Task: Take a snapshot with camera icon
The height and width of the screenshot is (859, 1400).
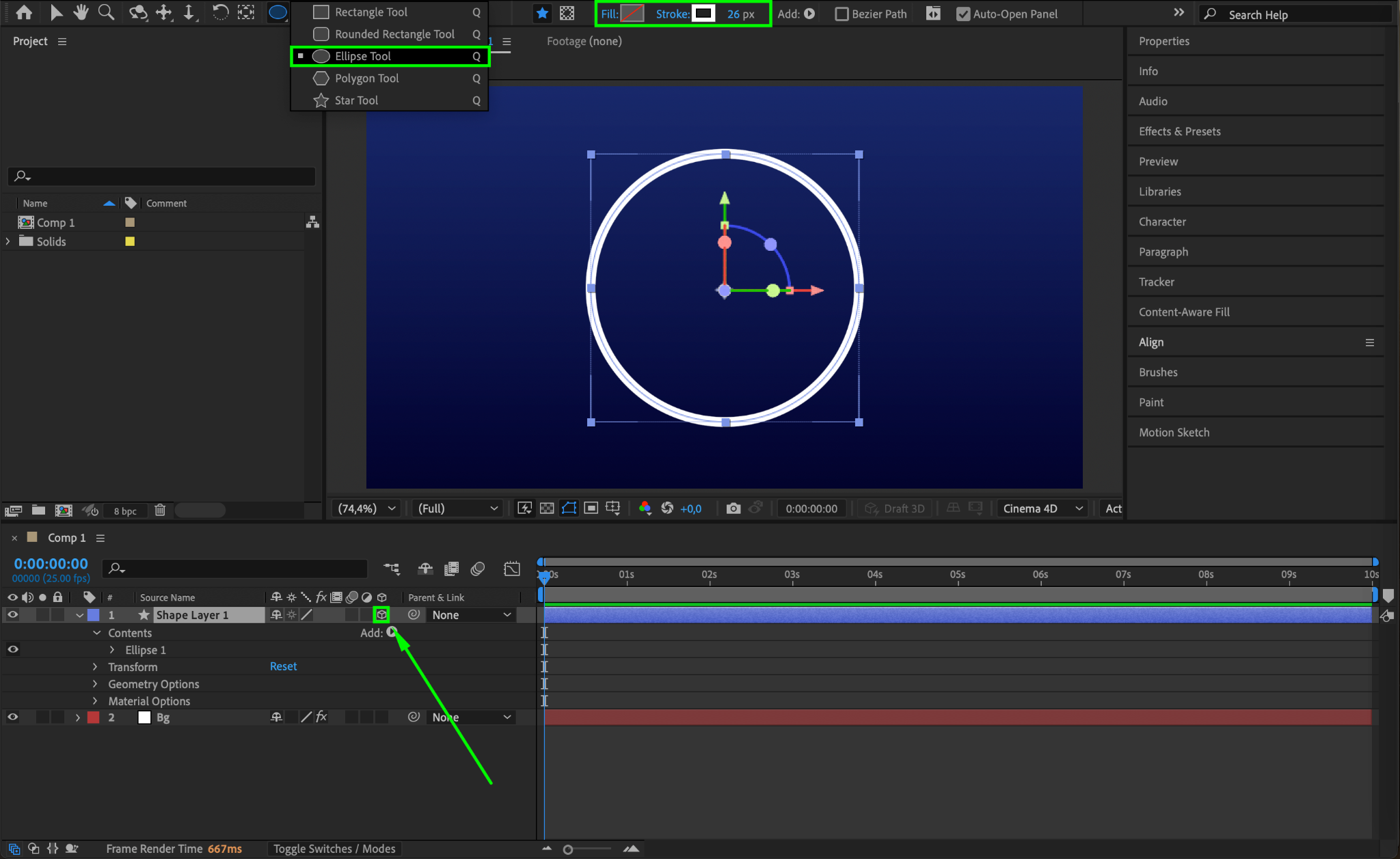Action: coord(733,508)
